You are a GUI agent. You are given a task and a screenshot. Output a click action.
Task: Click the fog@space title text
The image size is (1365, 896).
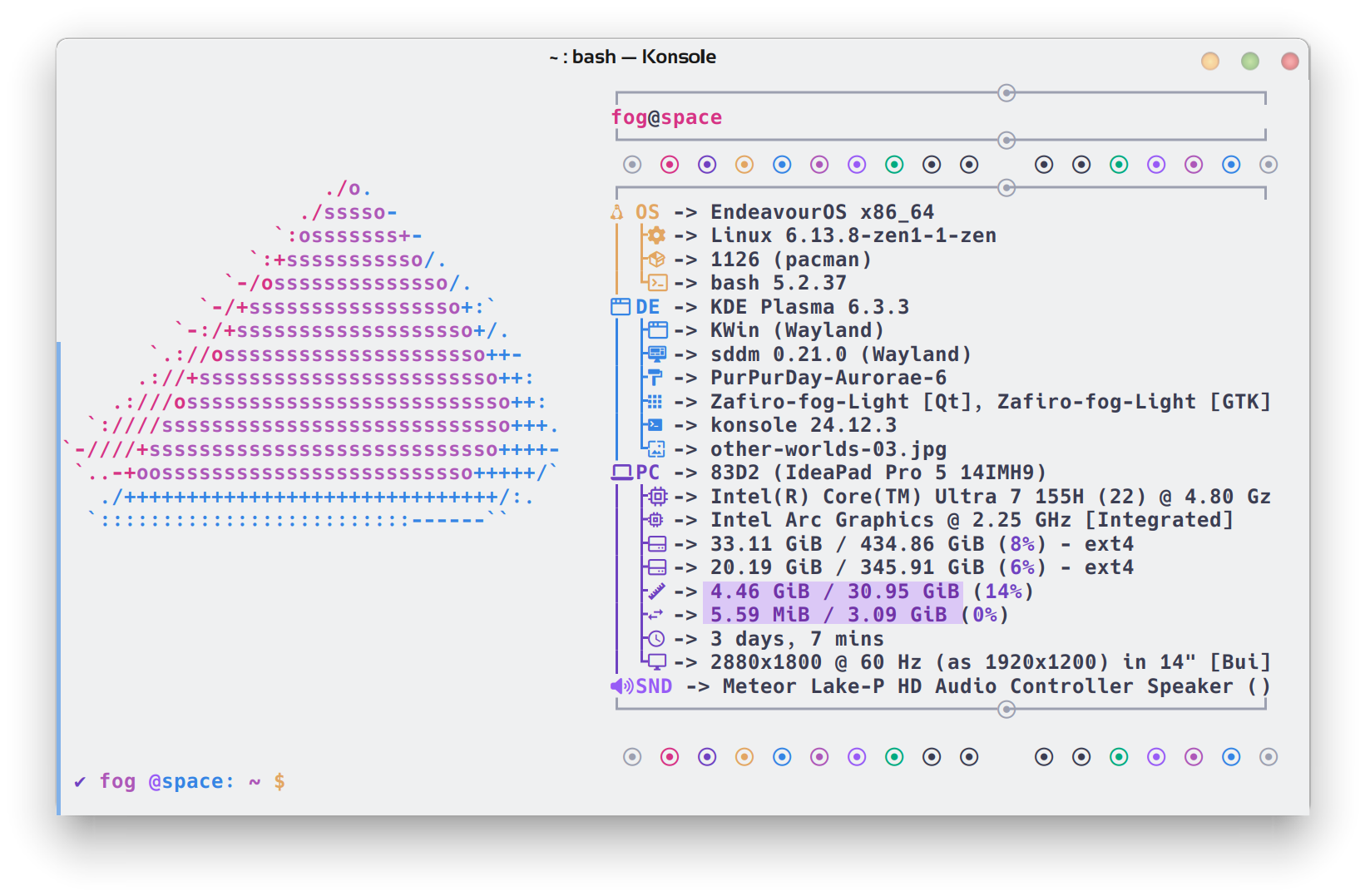[666, 117]
